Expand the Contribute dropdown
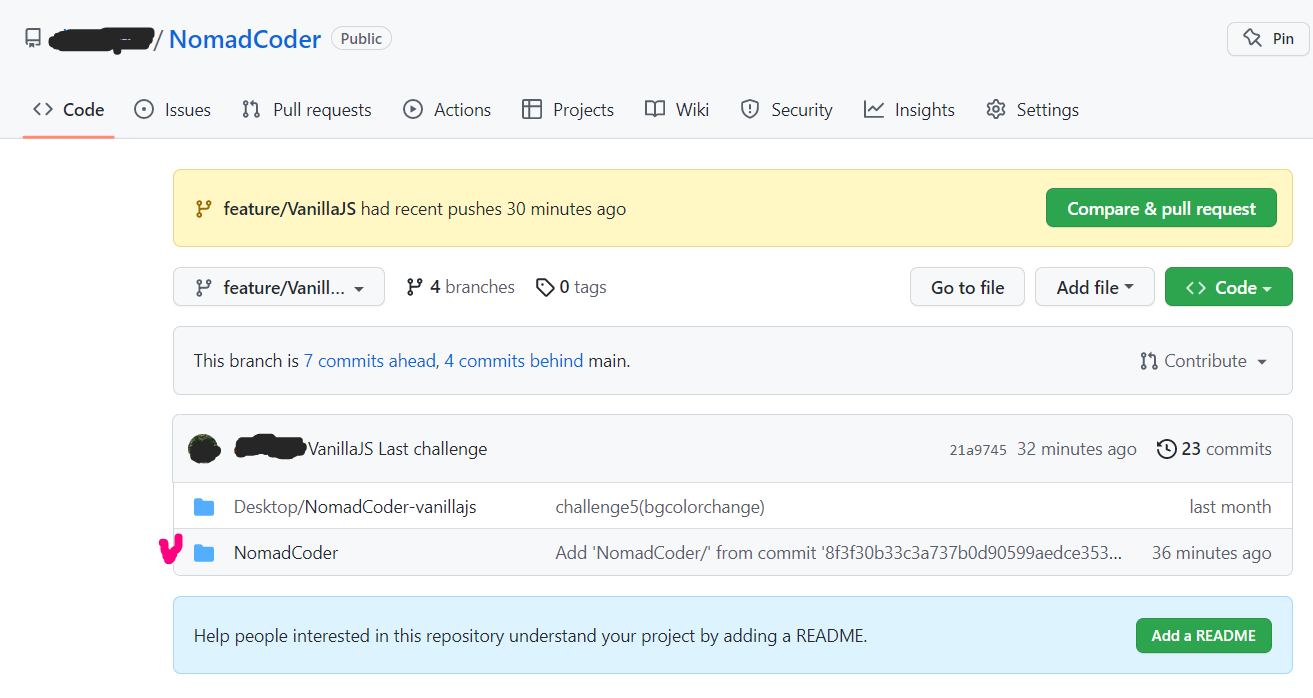The image size is (1313, 698). click(1204, 361)
